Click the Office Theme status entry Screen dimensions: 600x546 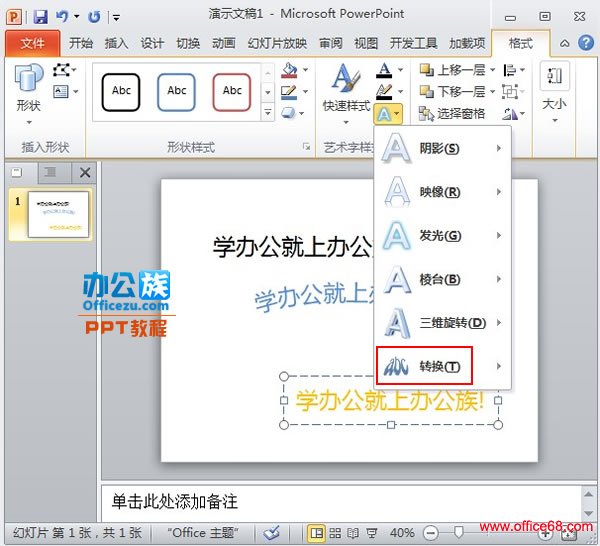coord(203,533)
